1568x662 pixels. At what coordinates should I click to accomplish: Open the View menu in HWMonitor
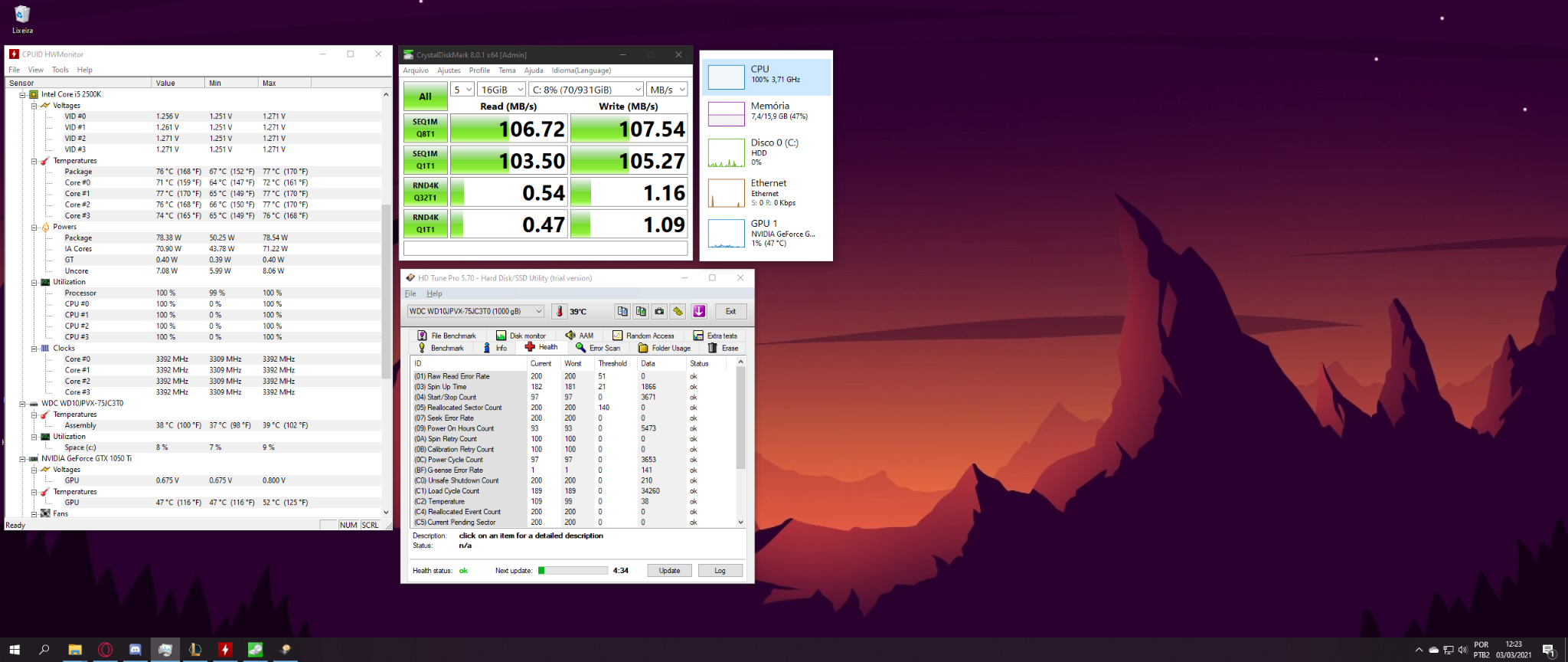click(36, 70)
